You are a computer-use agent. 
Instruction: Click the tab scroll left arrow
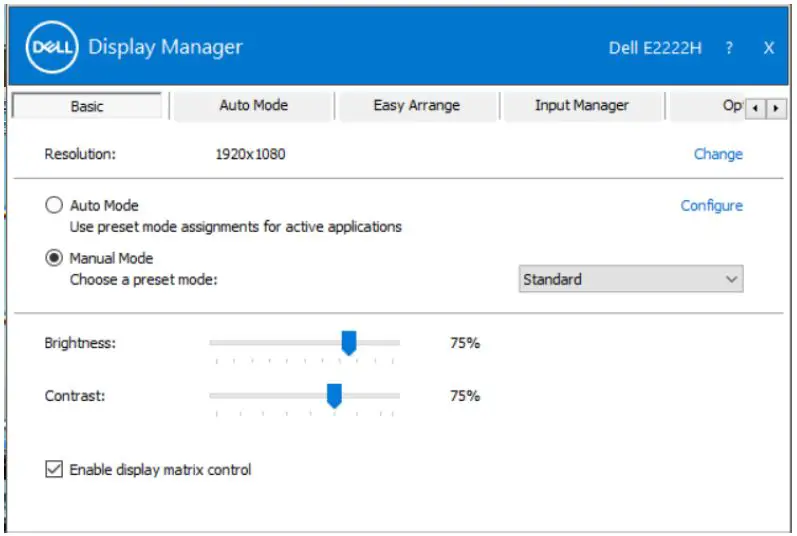755,108
